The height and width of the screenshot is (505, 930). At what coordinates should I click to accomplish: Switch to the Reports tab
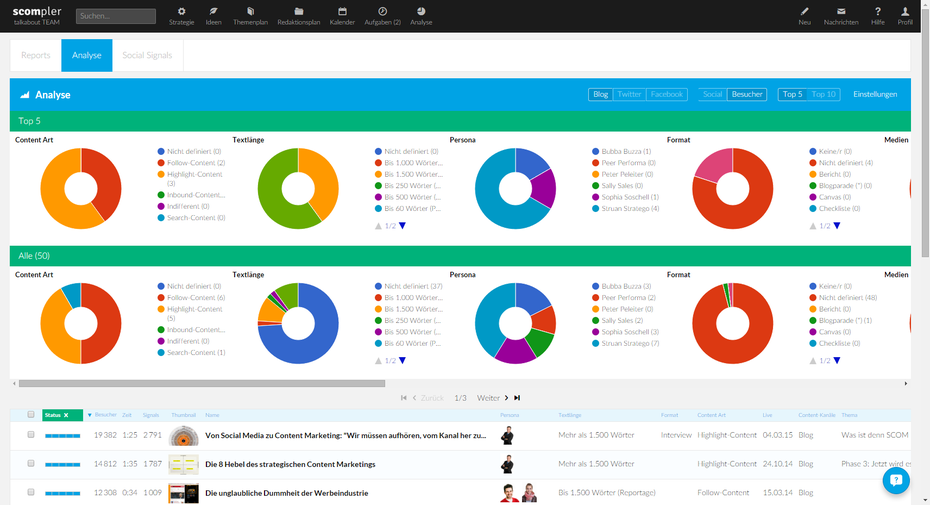coord(36,55)
